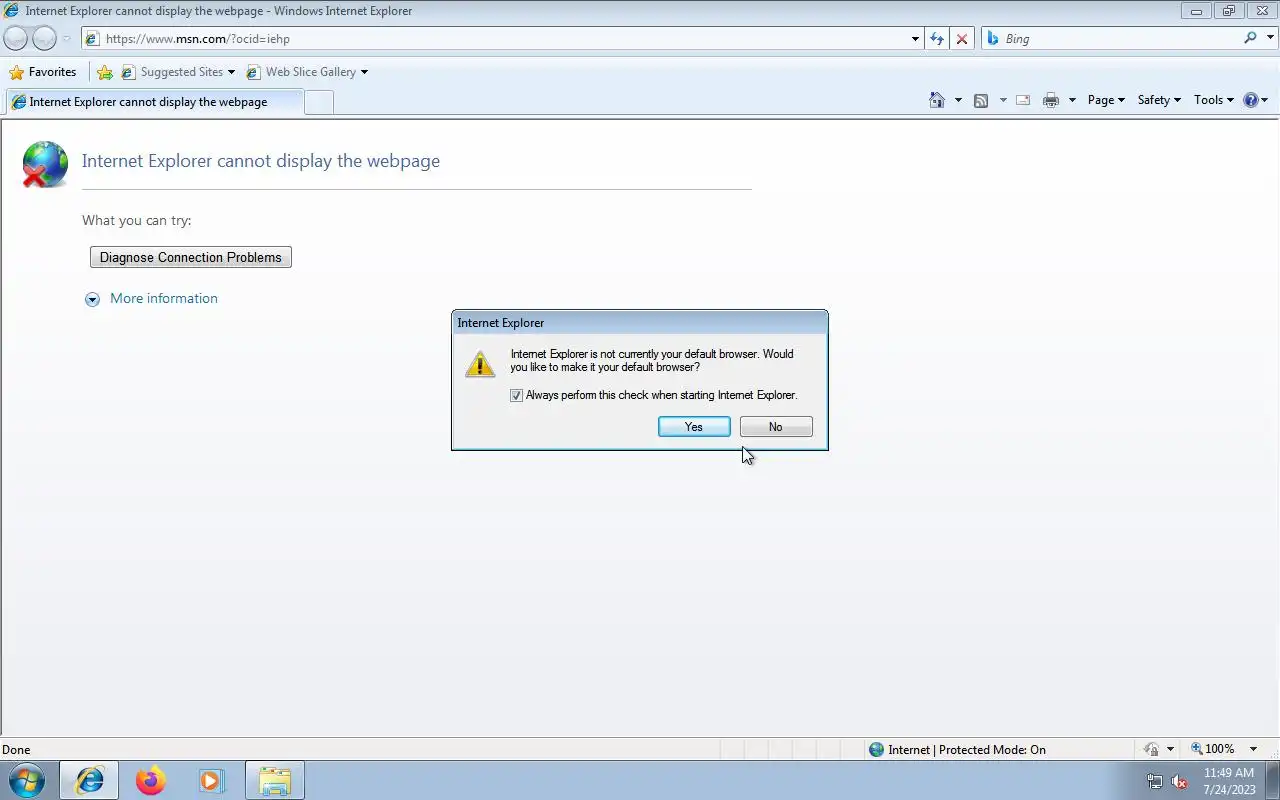Click Diagnose Connection Problems button
Screen dimensions: 1280x800
pos(191,257)
